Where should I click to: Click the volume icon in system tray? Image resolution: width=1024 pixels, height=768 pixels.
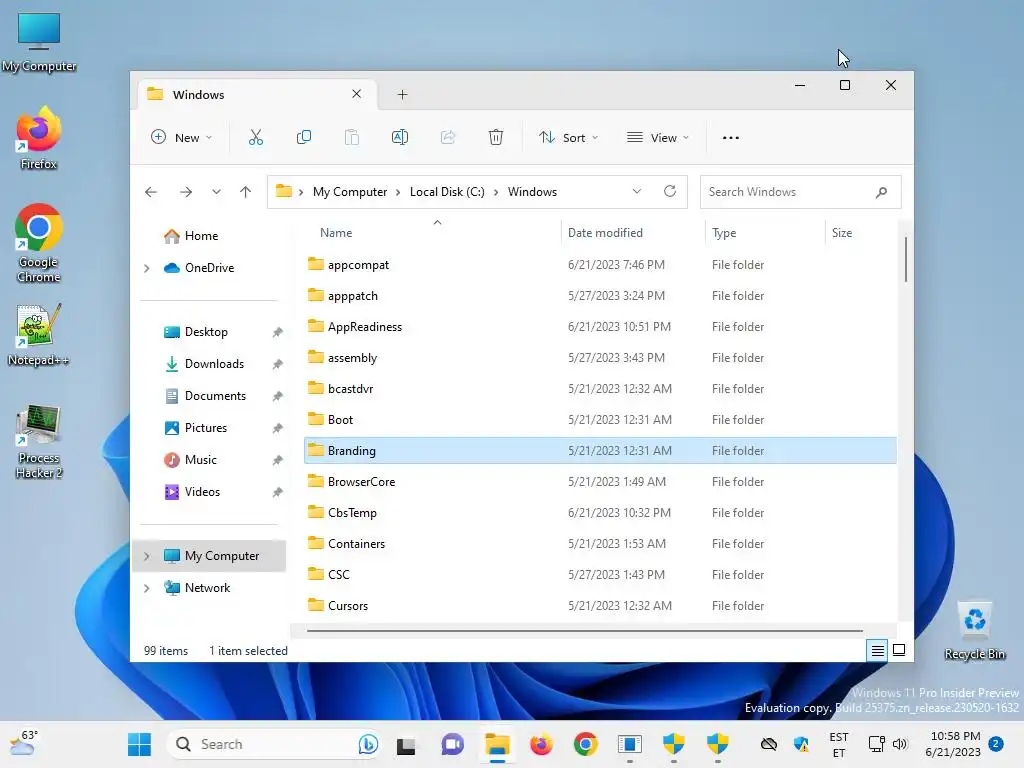[x=900, y=744]
